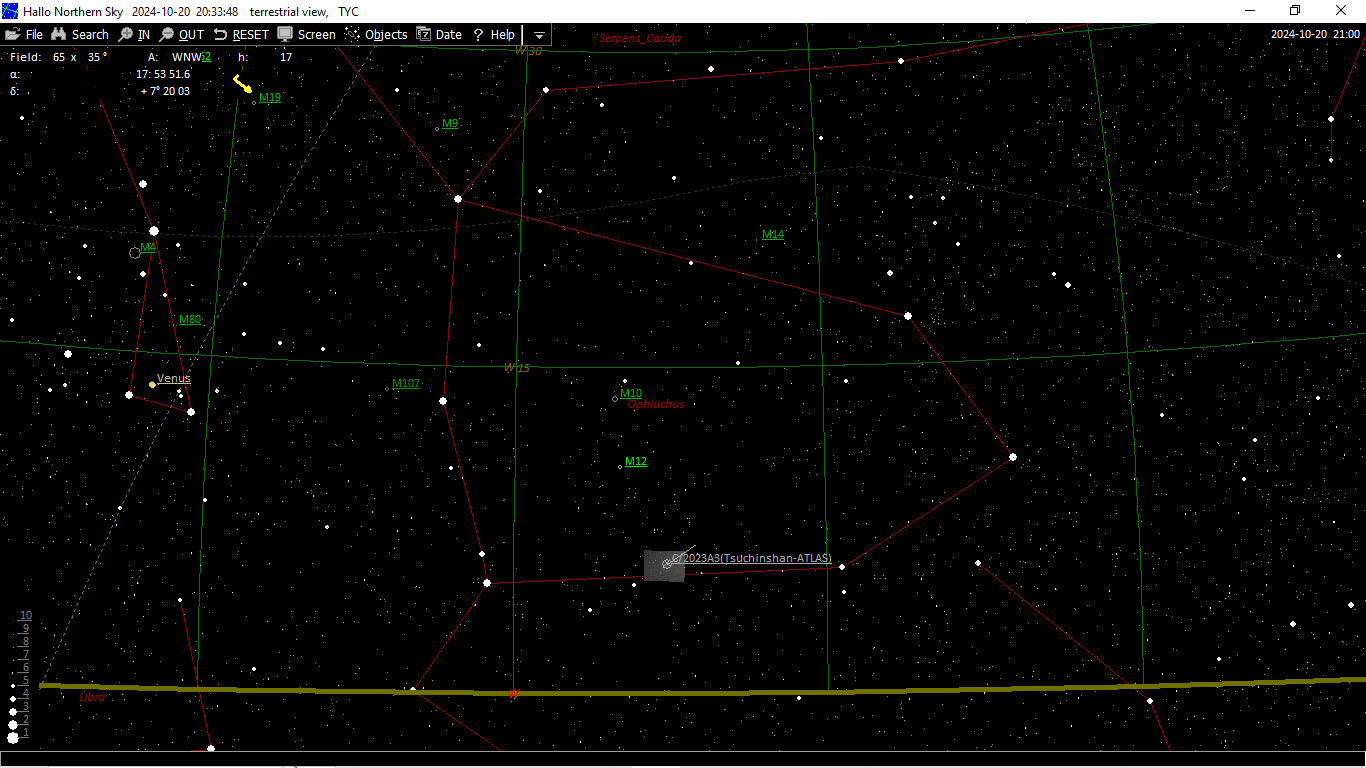Click the comet symbol beside Tsuchinshan-ATLAS
Image resolution: width=1366 pixels, height=768 pixels.
point(667,564)
